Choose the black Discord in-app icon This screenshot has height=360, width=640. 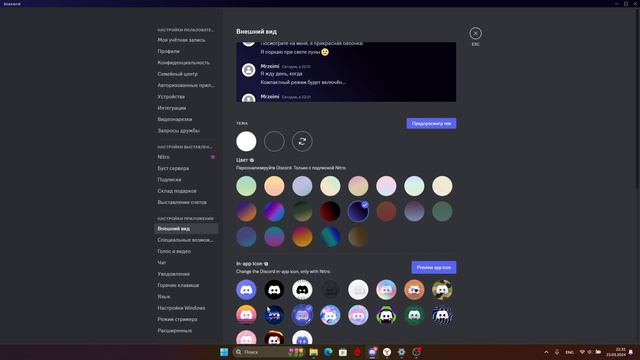274,290
